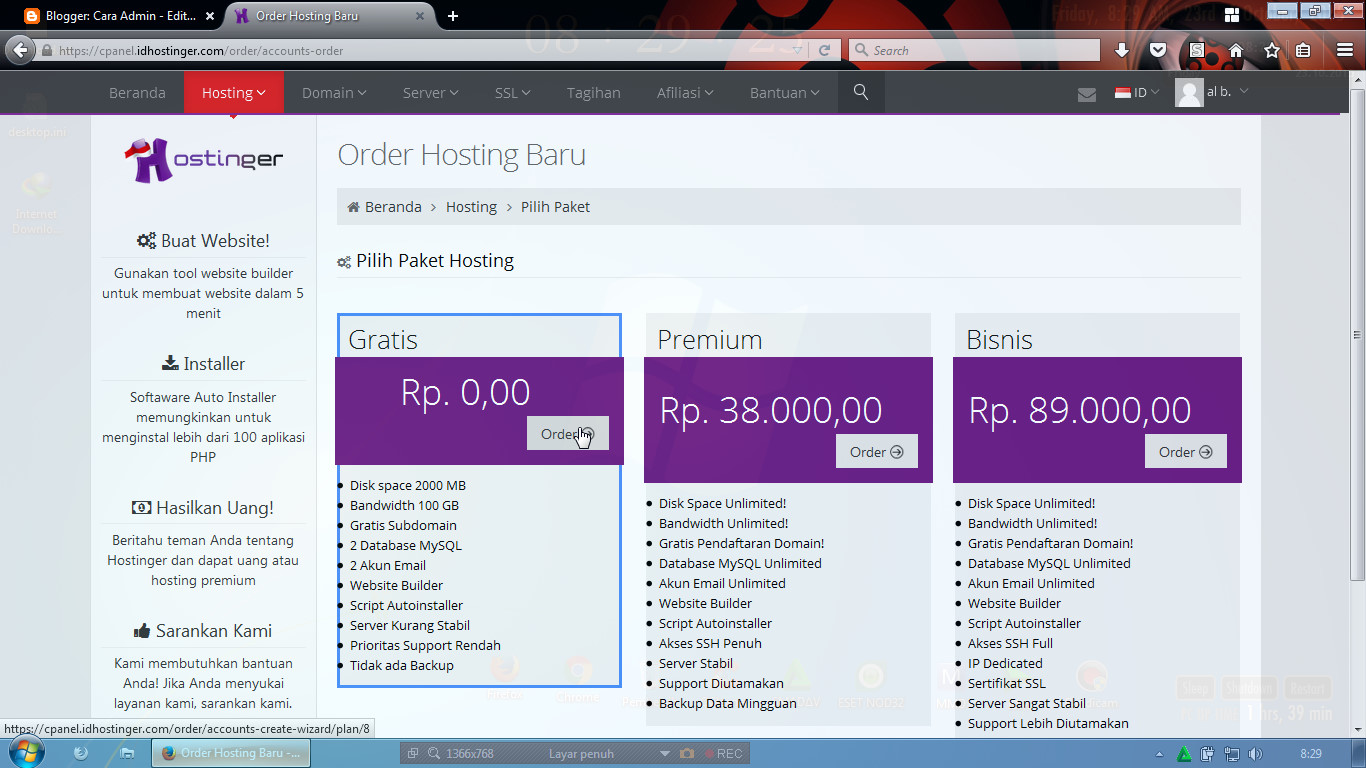Expand the Domain dropdown menu
Screen dimensions: 1366x768
334,92
